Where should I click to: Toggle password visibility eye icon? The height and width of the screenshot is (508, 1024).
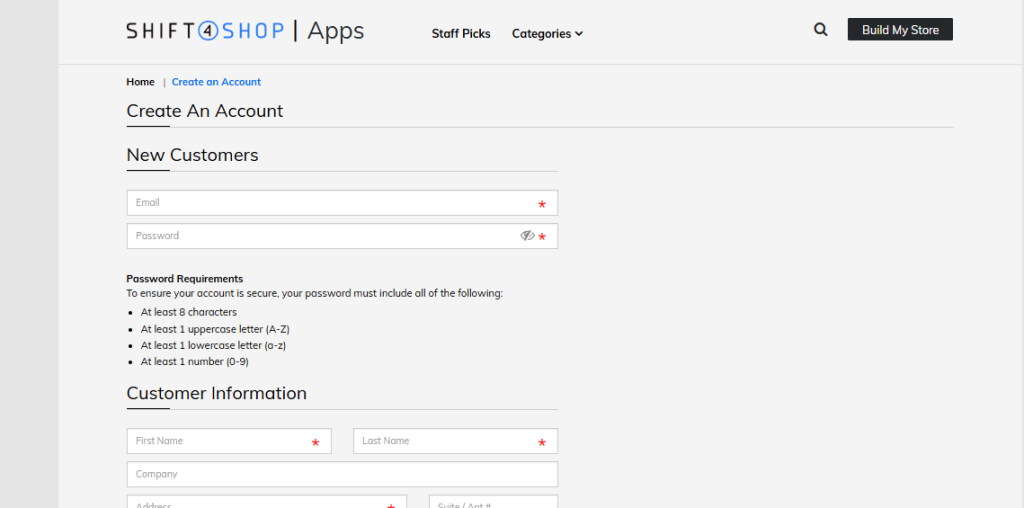527,236
